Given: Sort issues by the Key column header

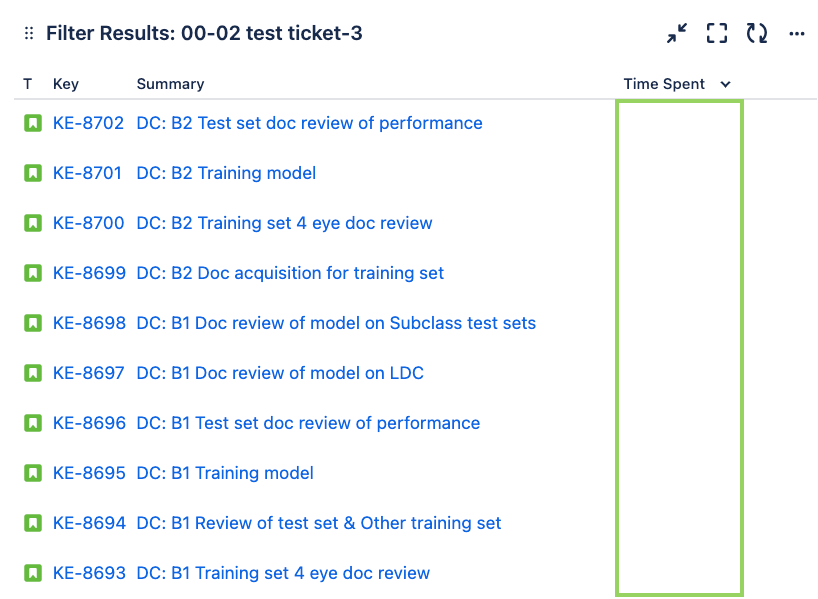Looking at the screenshot, I should tap(65, 84).
